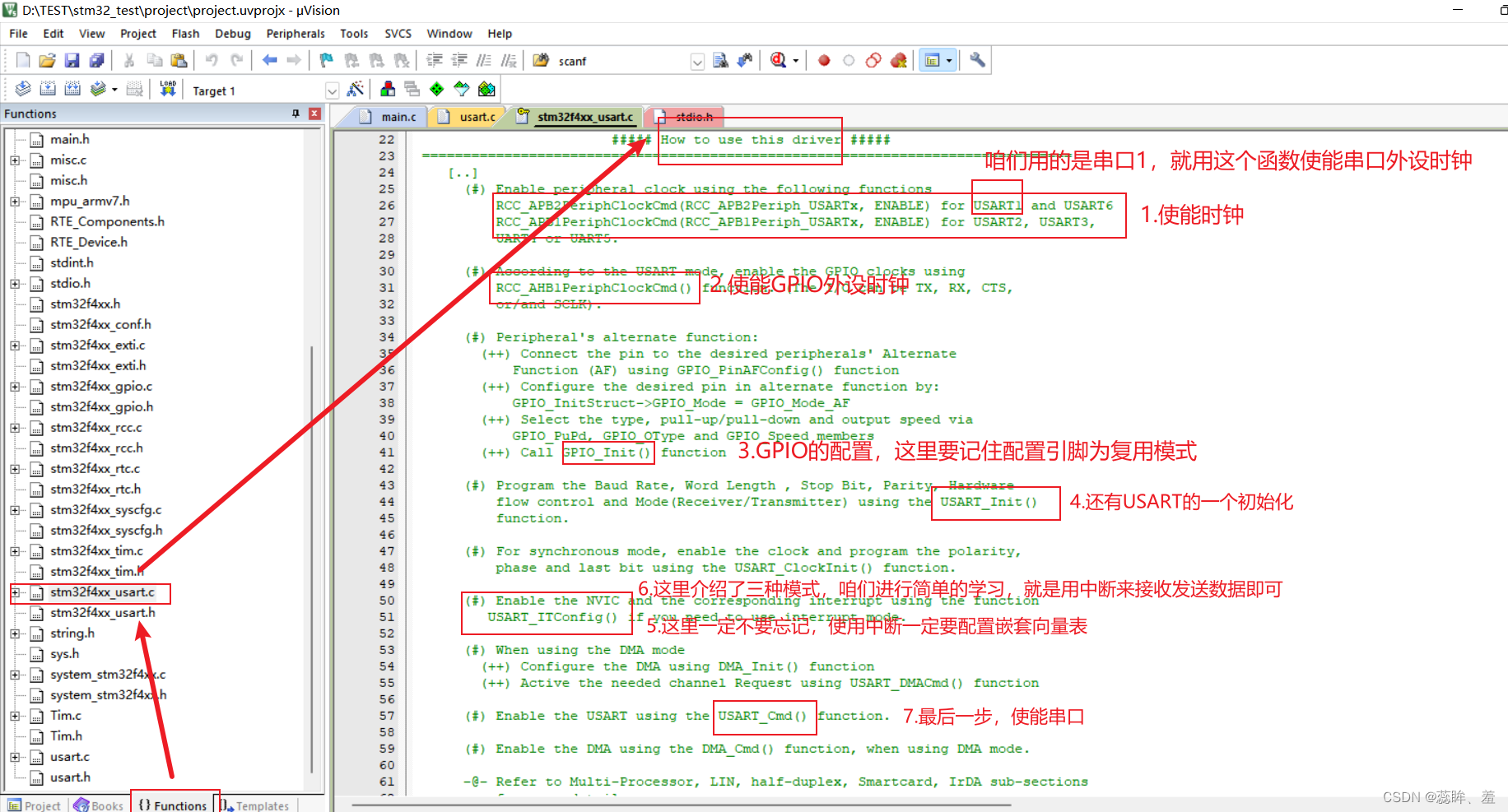Indent selected lines icon
Viewport: 1508px width, 812px height.
(434, 60)
